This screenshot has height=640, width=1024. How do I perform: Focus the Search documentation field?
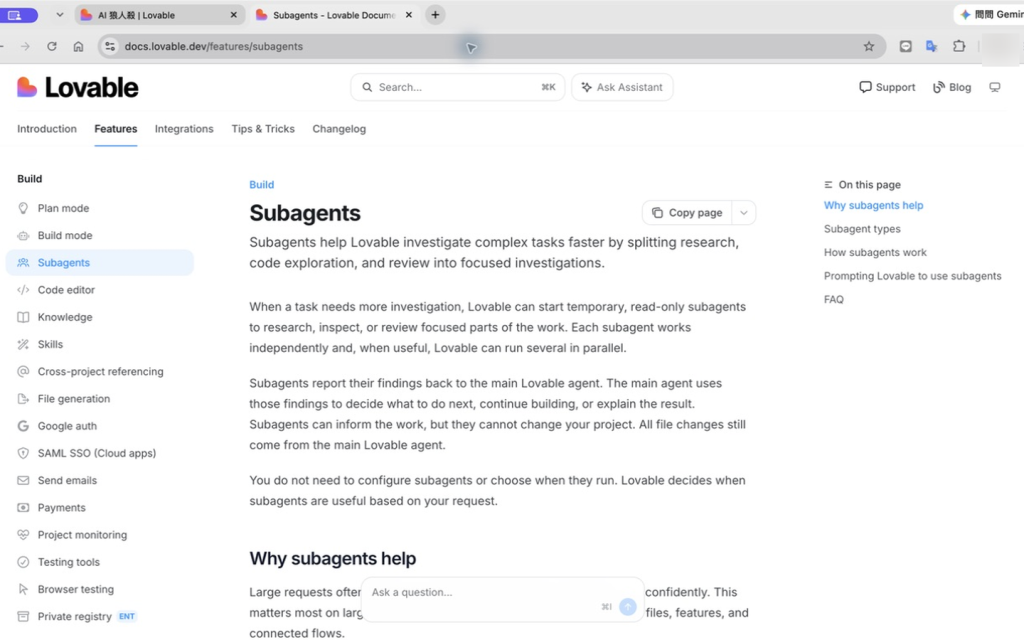tap(458, 88)
